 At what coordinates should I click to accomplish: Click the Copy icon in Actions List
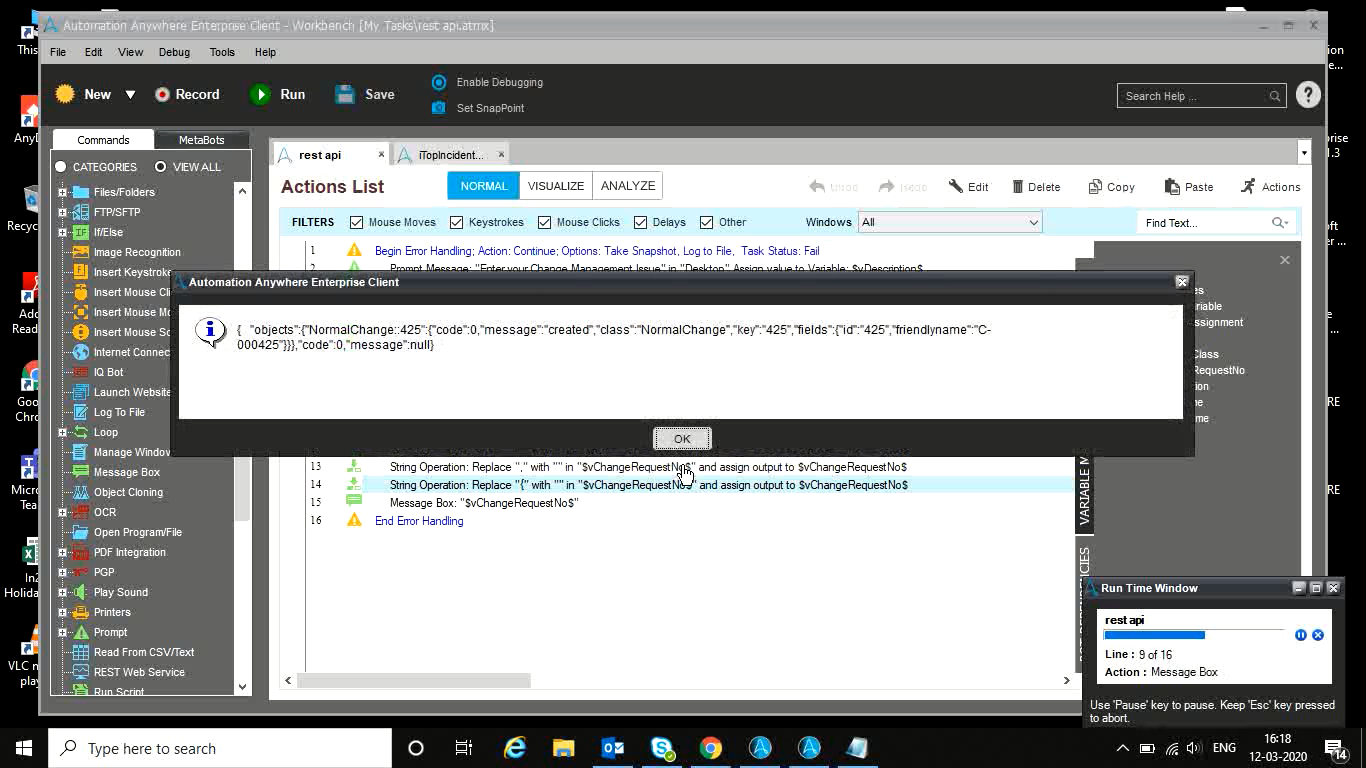tap(1095, 186)
